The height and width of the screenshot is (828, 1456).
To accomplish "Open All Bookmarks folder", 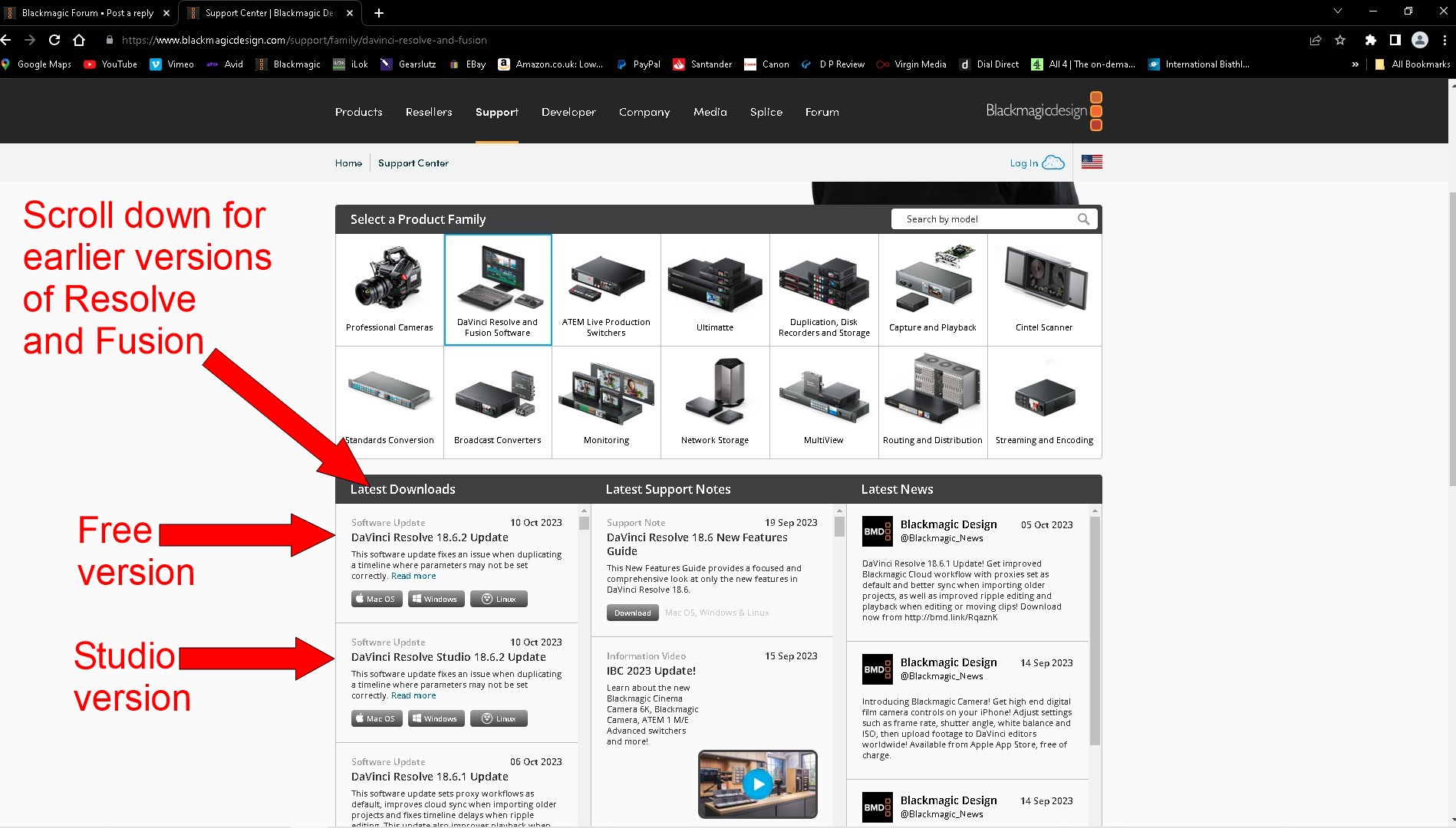I will [1412, 64].
